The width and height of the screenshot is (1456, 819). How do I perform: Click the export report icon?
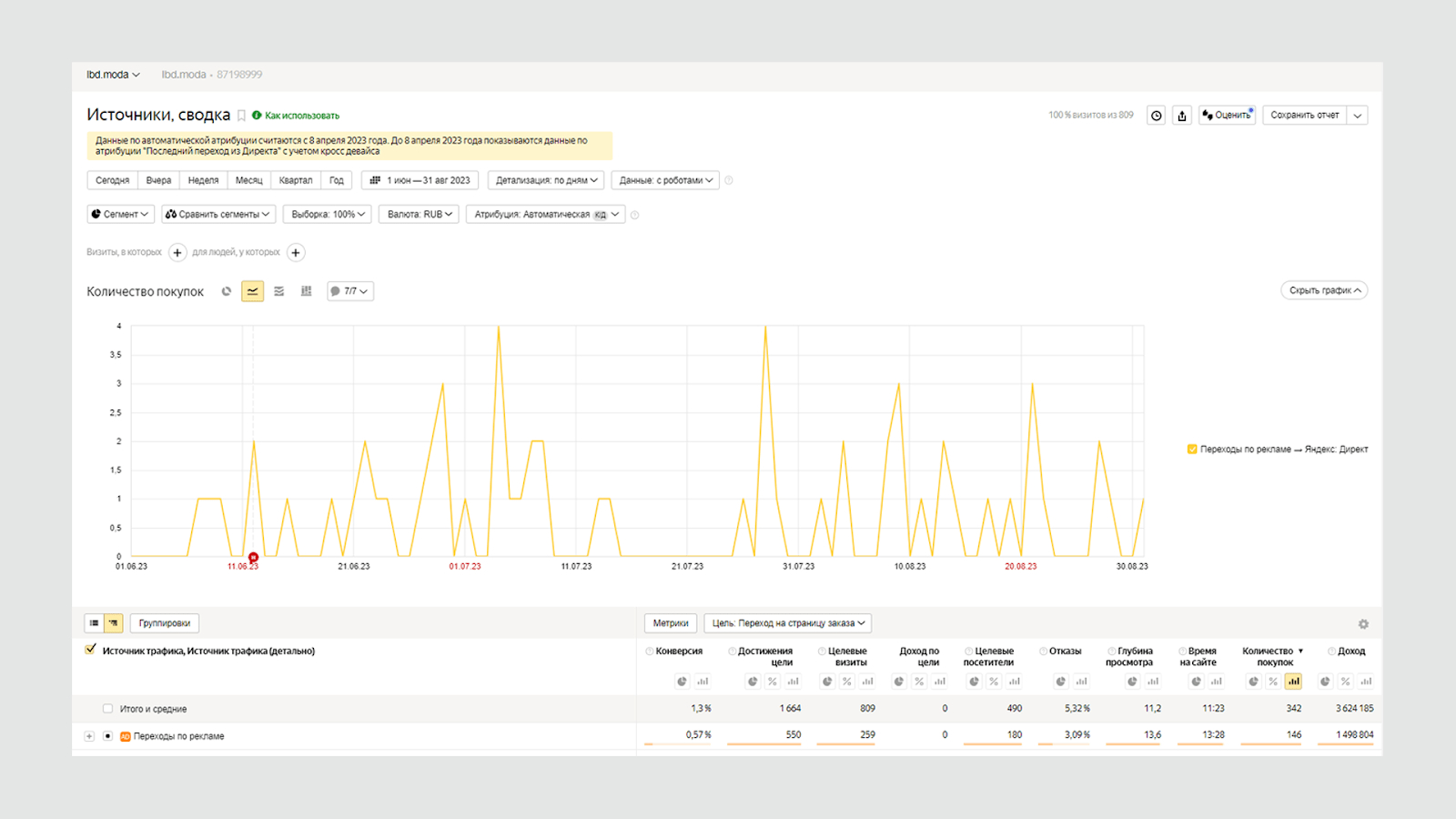[1182, 116]
